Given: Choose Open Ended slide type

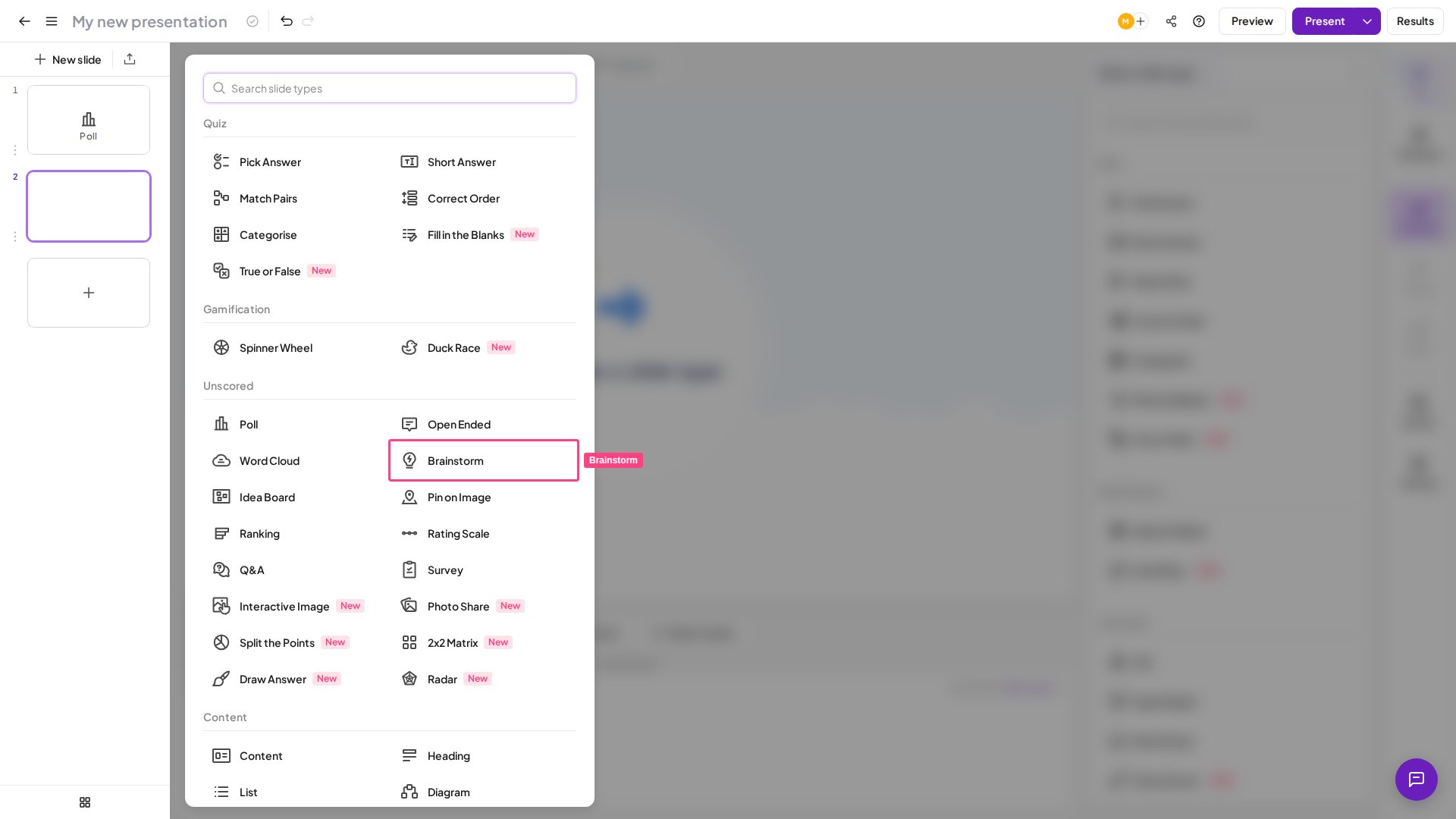Looking at the screenshot, I should pyautogui.click(x=483, y=425).
